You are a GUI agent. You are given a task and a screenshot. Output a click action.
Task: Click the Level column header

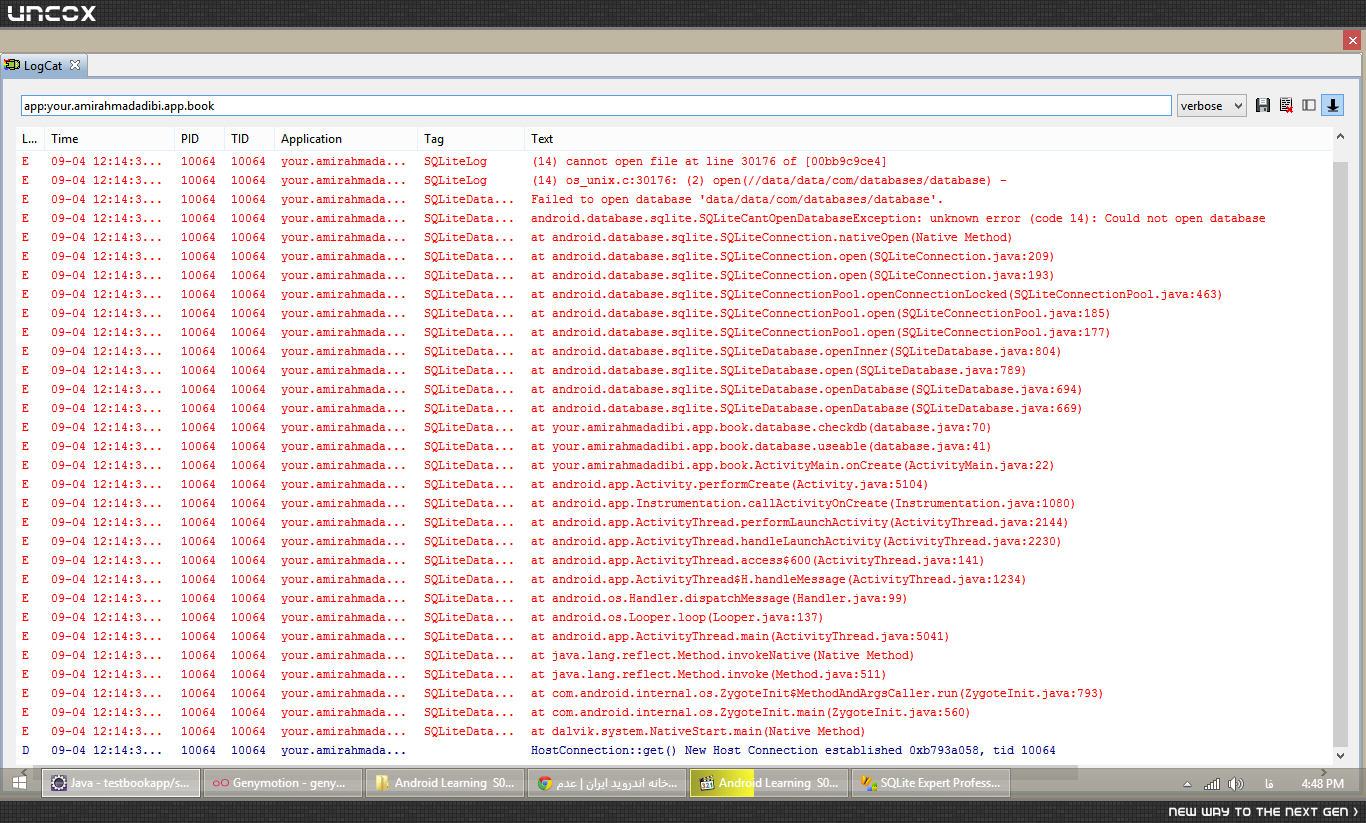[x=30, y=139]
